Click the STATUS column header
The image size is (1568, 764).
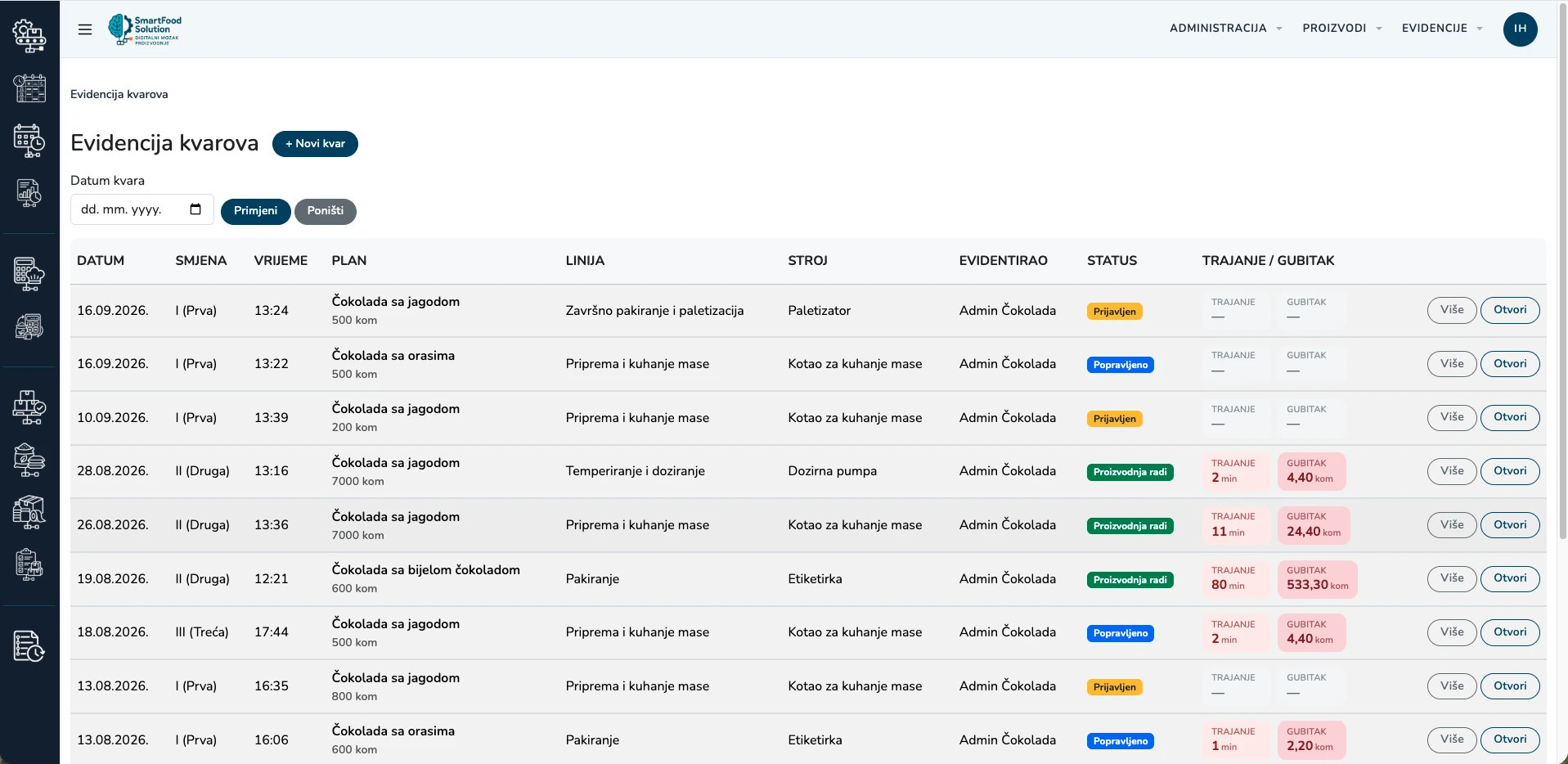coord(1112,260)
